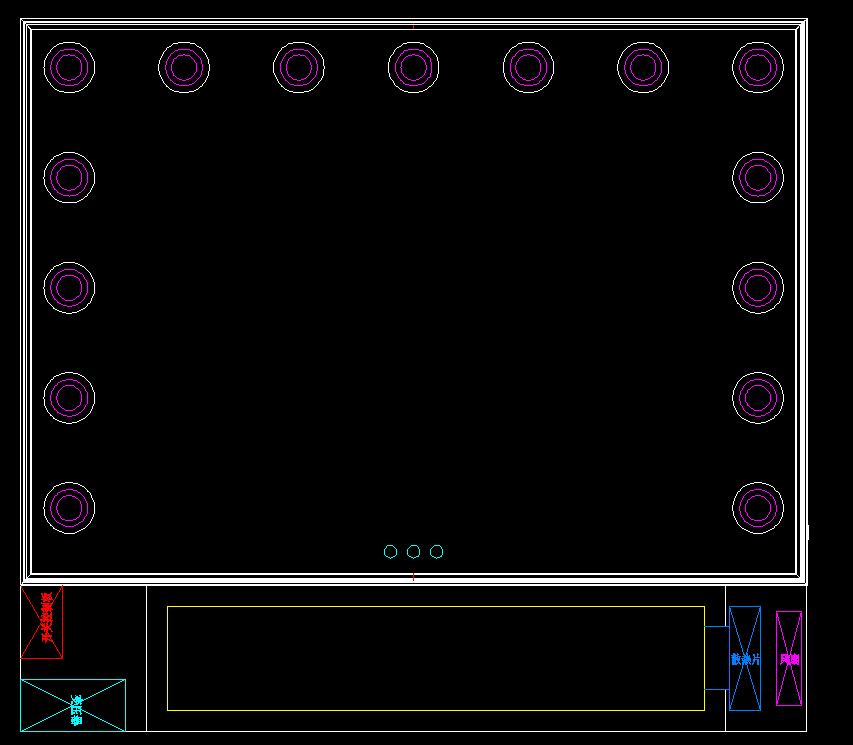Select the left column bulb directly below the top-left corner bulb
Viewport: 853px width, 745px height.
[69, 177]
